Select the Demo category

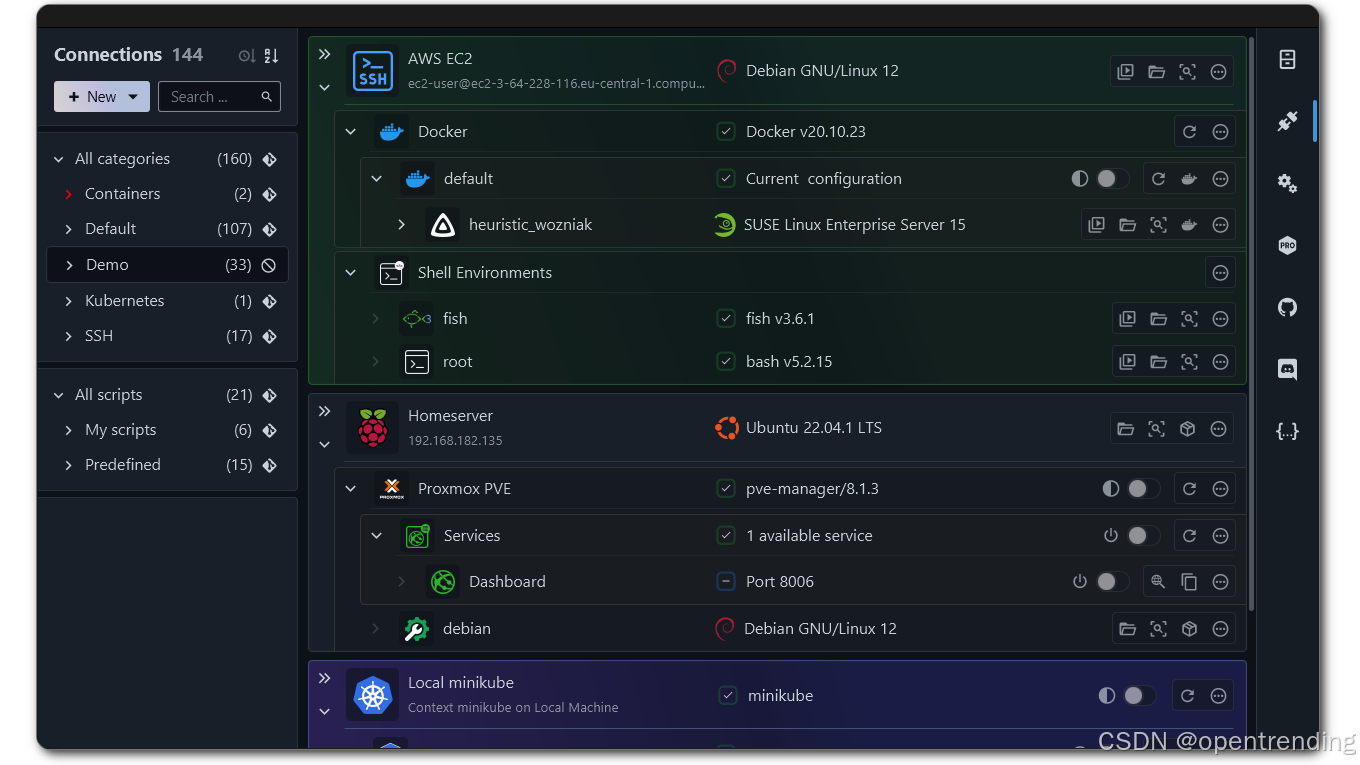(x=167, y=265)
